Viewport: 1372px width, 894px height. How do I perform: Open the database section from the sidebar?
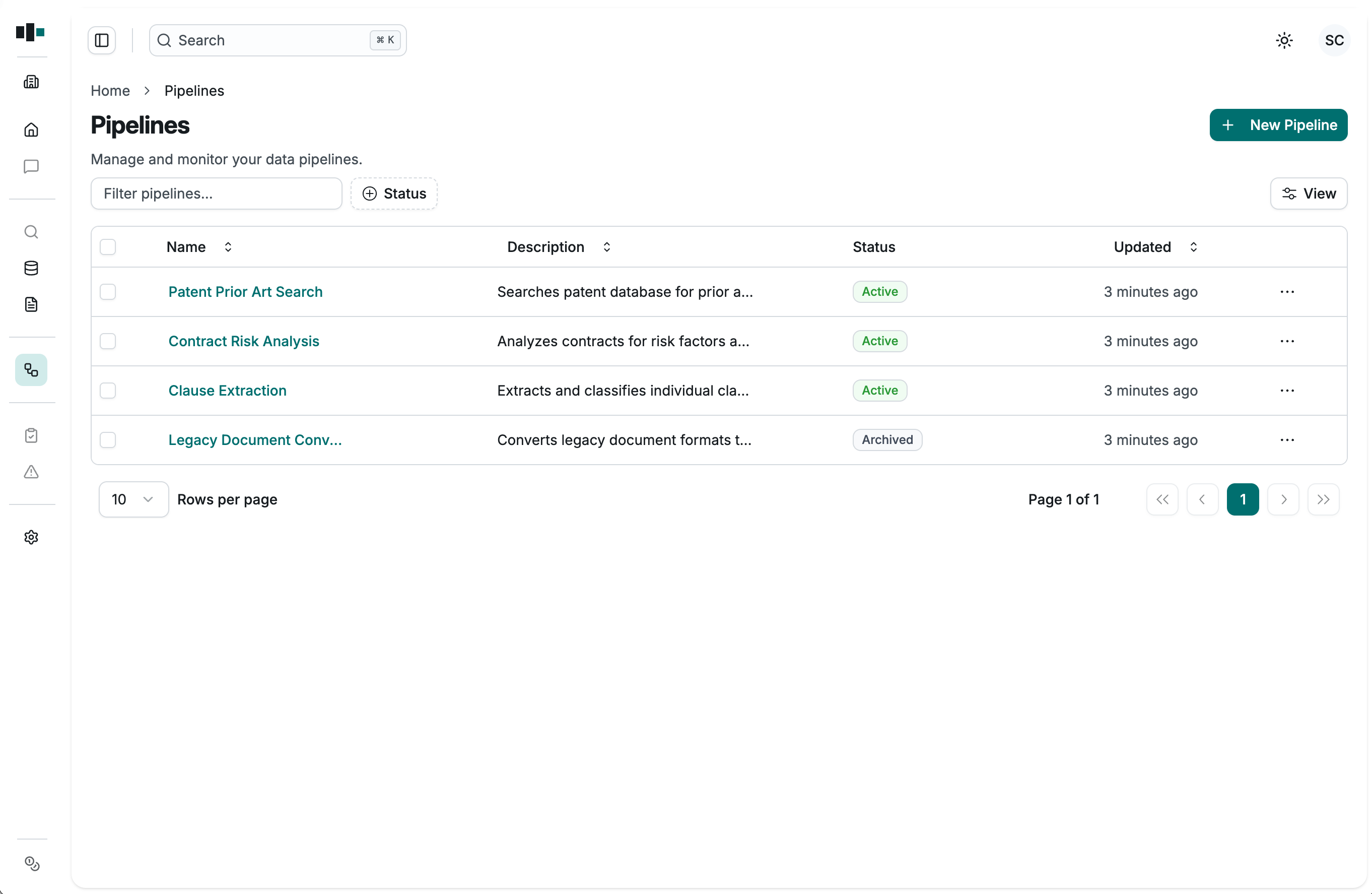tap(31, 268)
